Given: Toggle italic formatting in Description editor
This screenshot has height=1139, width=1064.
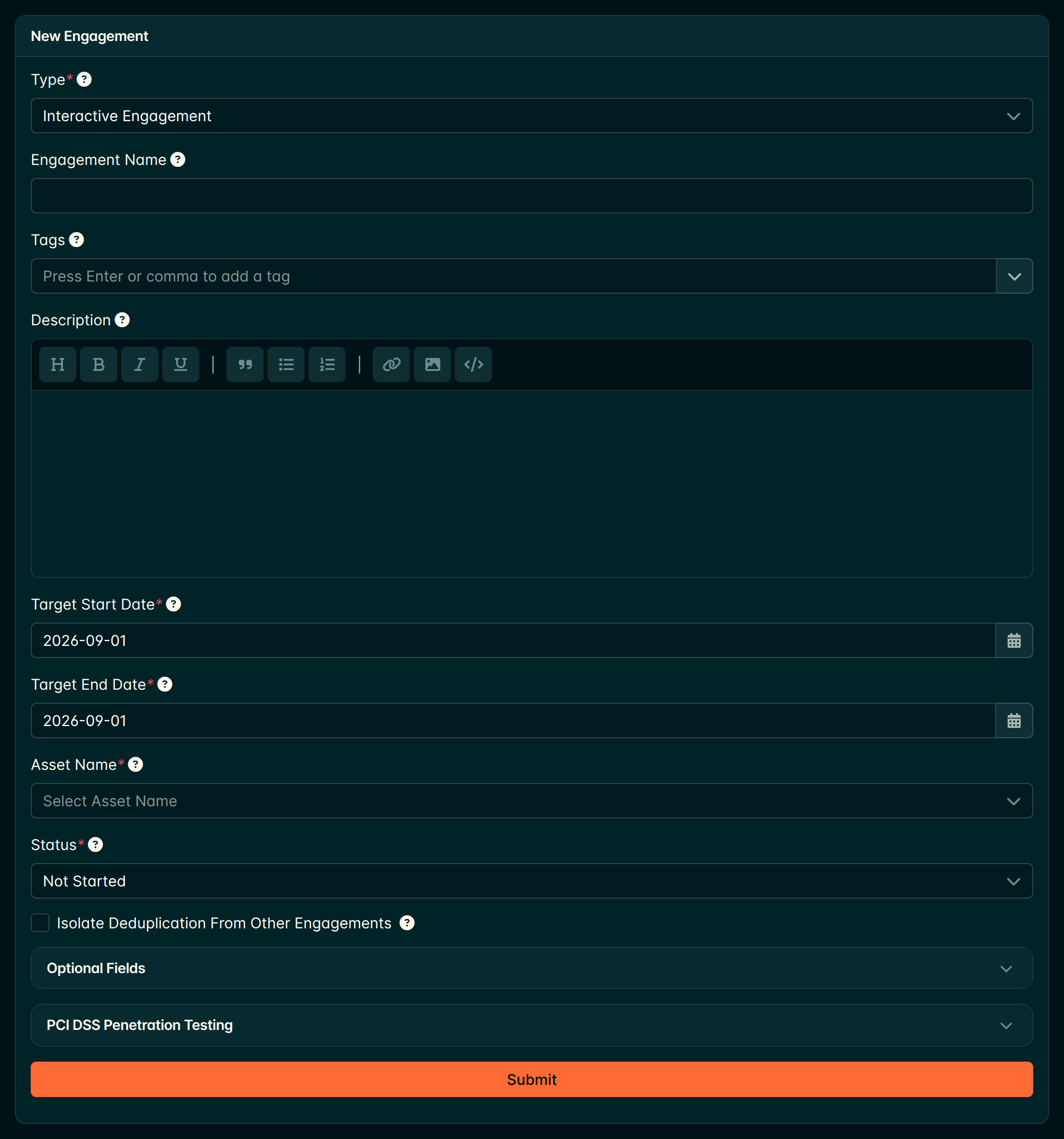Looking at the screenshot, I should pos(140,364).
